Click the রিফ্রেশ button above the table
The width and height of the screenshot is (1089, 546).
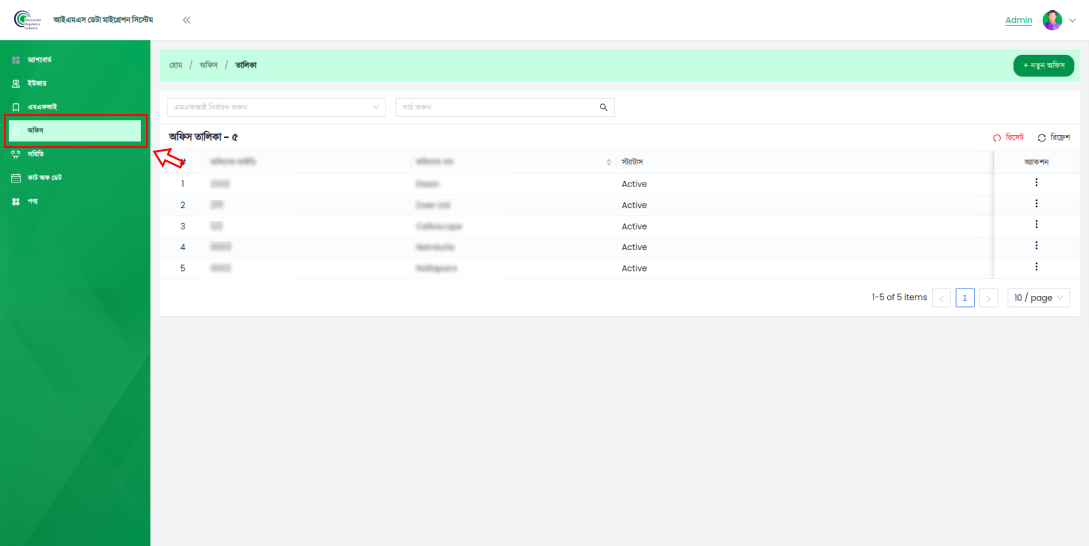point(1054,137)
